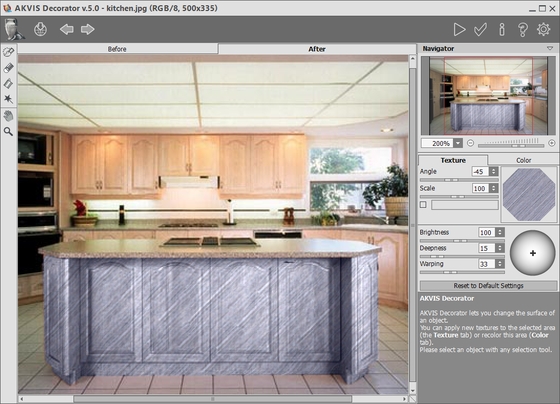The height and width of the screenshot is (404, 560).
Task: Click the light source sphere control
Action: tap(532, 253)
